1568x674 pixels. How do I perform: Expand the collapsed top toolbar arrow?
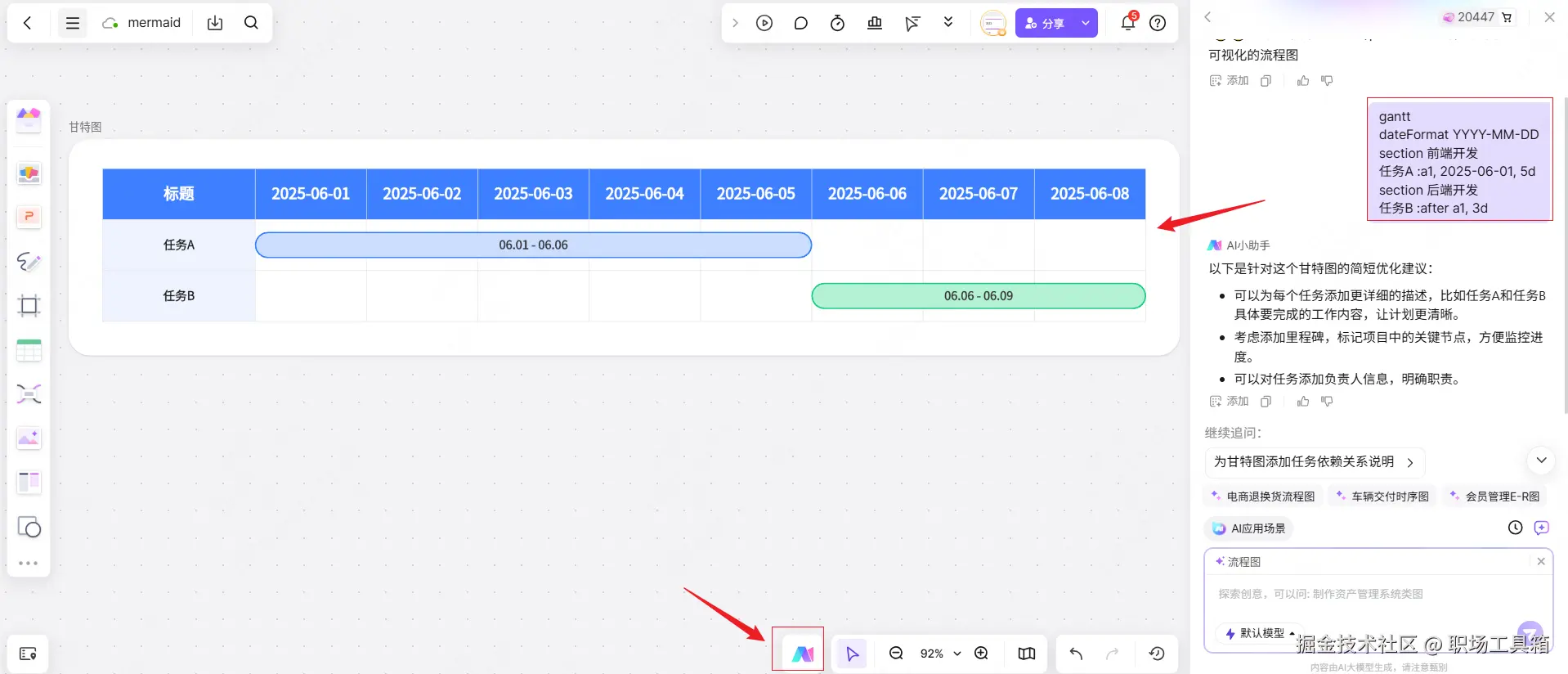pos(735,23)
